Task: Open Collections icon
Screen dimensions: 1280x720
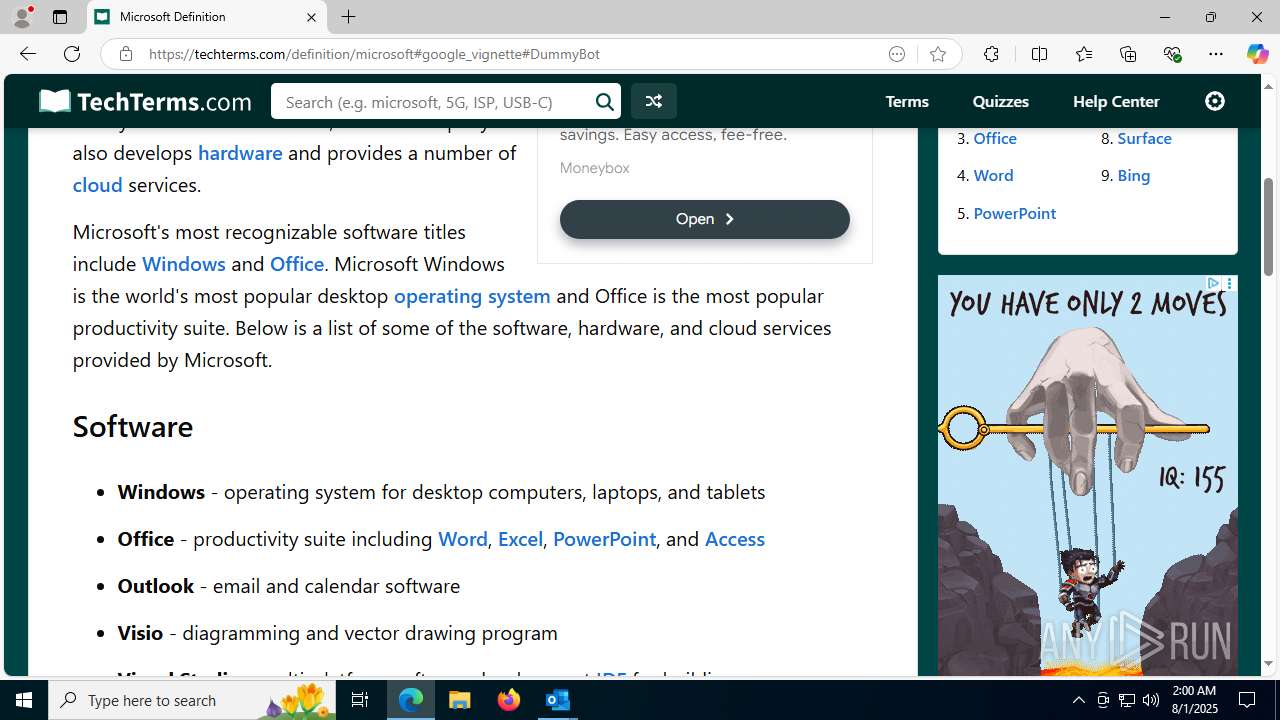Action: click(x=1128, y=54)
